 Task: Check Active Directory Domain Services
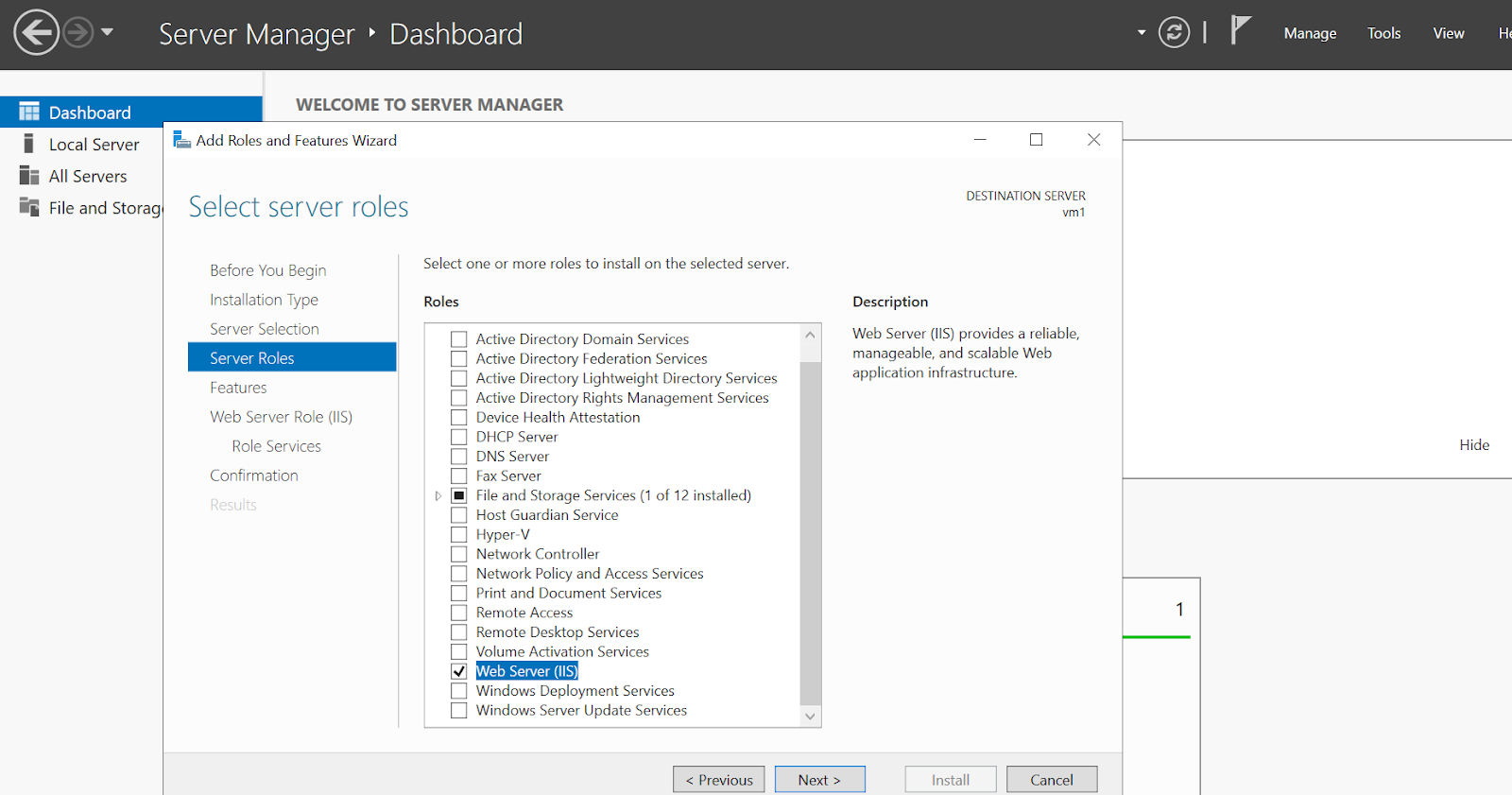[x=459, y=339]
